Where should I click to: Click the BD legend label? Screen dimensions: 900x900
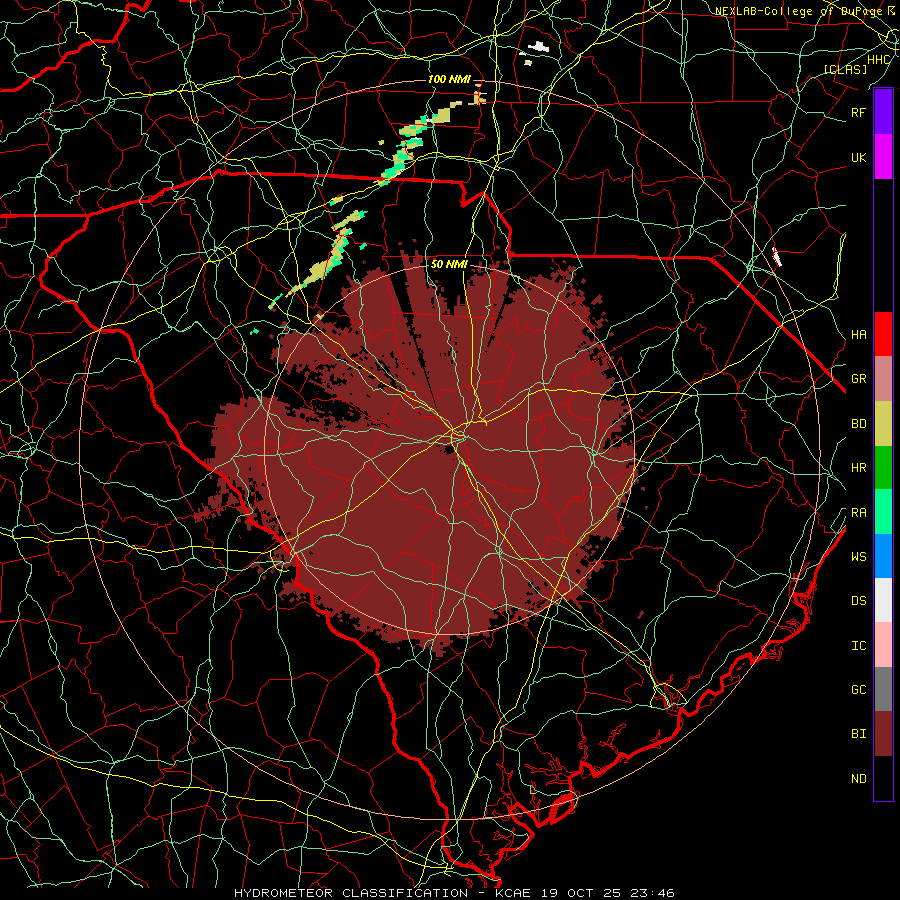click(859, 424)
